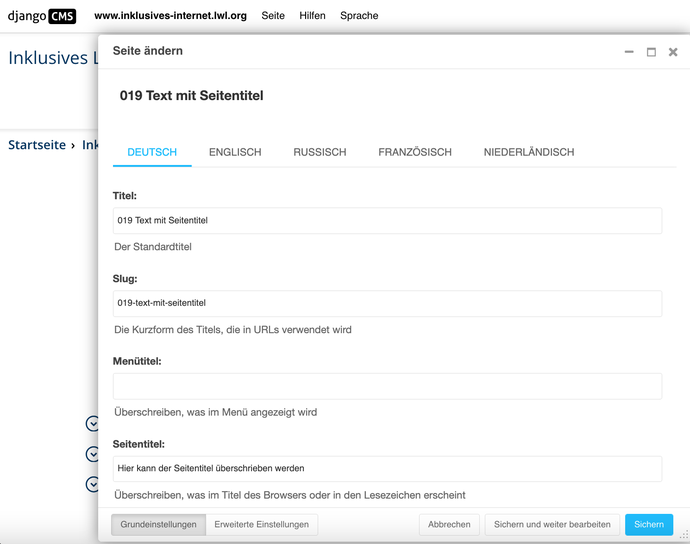Open the Hilfen menu
Image resolution: width=690 pixels, height=544 pixels.
tap(312, 16)
